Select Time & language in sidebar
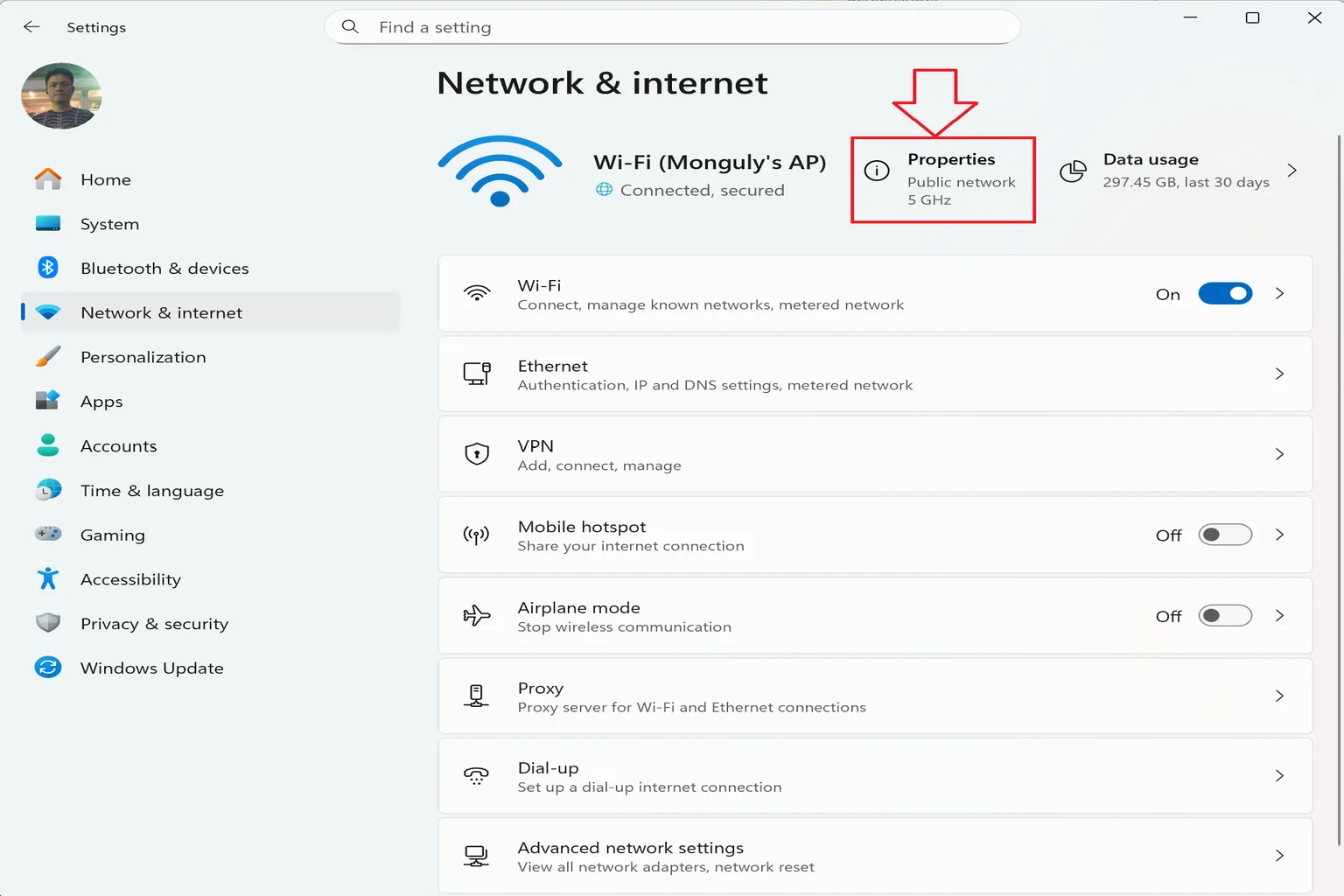Viewport: 1344px width, 896px height. (210, 490)
